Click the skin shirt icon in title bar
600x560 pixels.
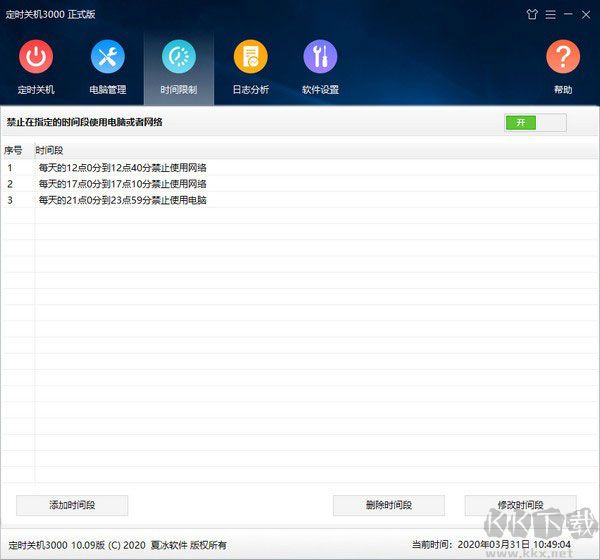click(x=532, y=15)
